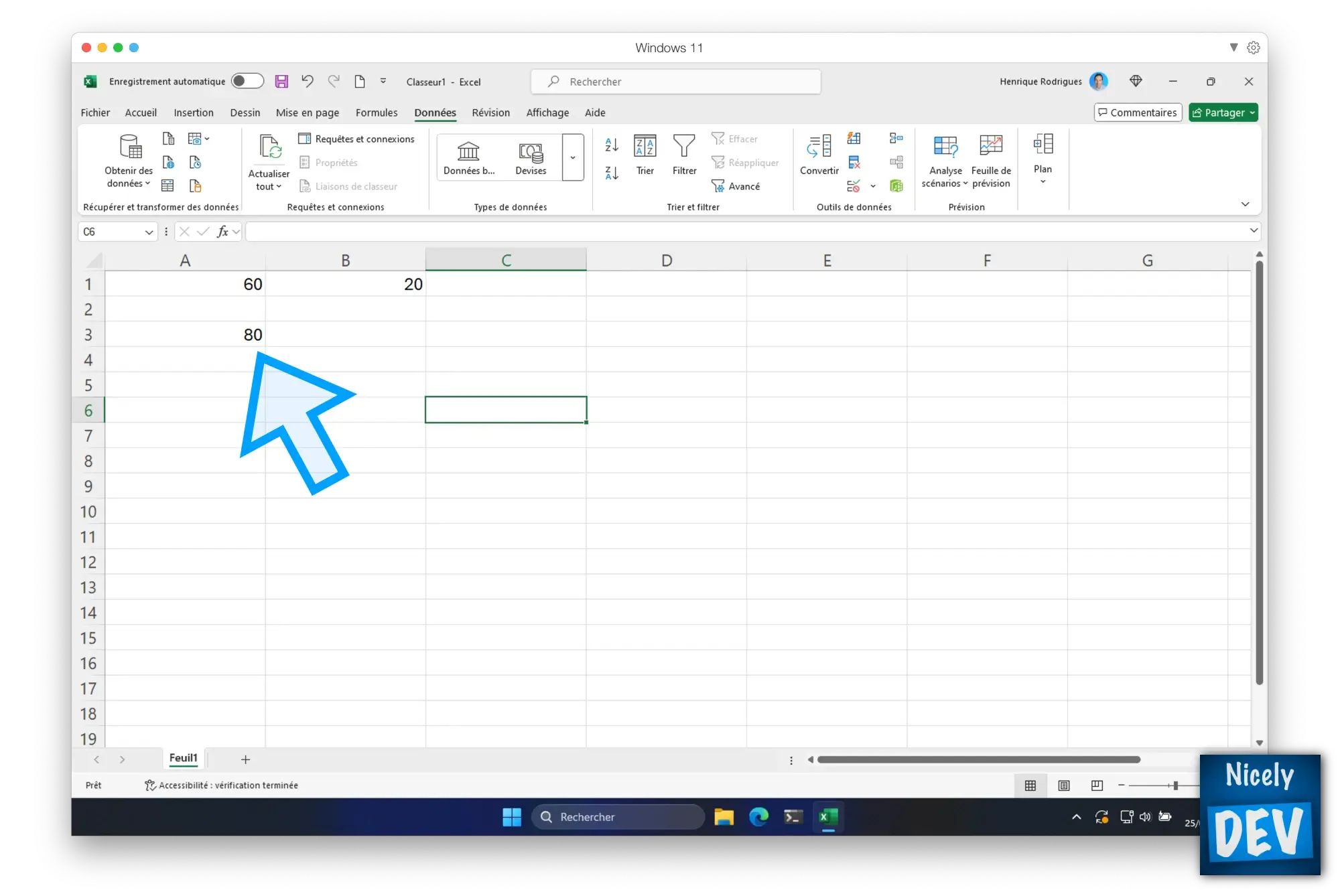Image resolution: width=1340 pixels, height=896 pixels.
Task: Open the Plan outline dropdown
Action: (x=1043, y=159)
